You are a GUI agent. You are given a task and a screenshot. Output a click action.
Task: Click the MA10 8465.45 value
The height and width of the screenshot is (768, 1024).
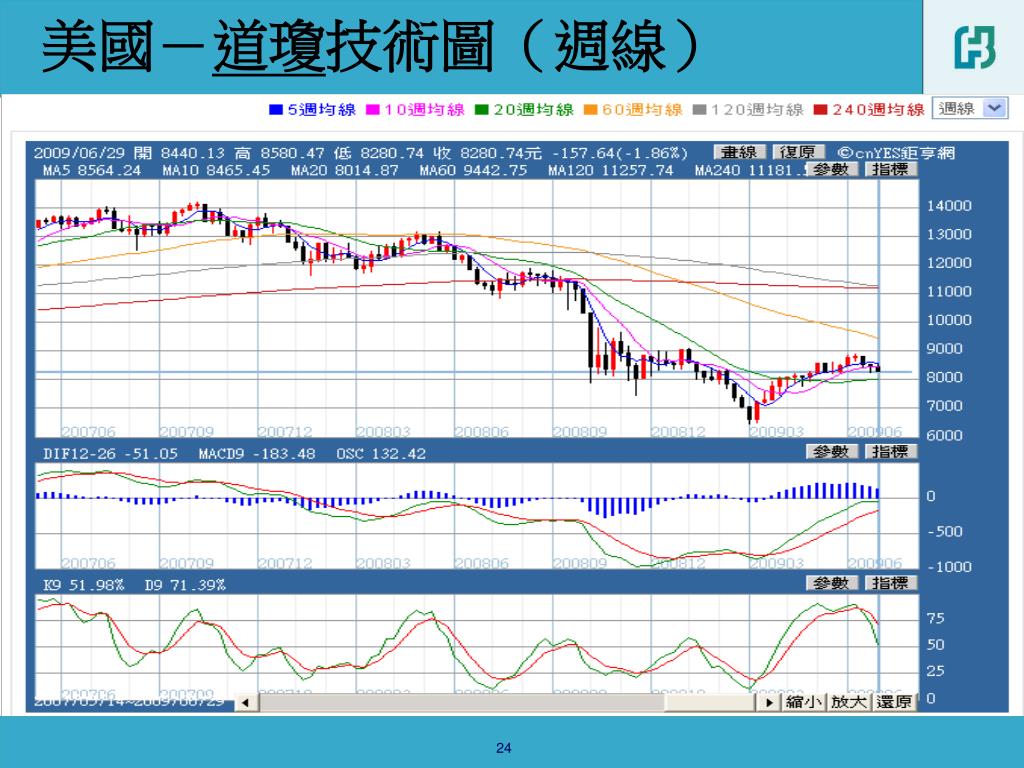tap(216, 170)
